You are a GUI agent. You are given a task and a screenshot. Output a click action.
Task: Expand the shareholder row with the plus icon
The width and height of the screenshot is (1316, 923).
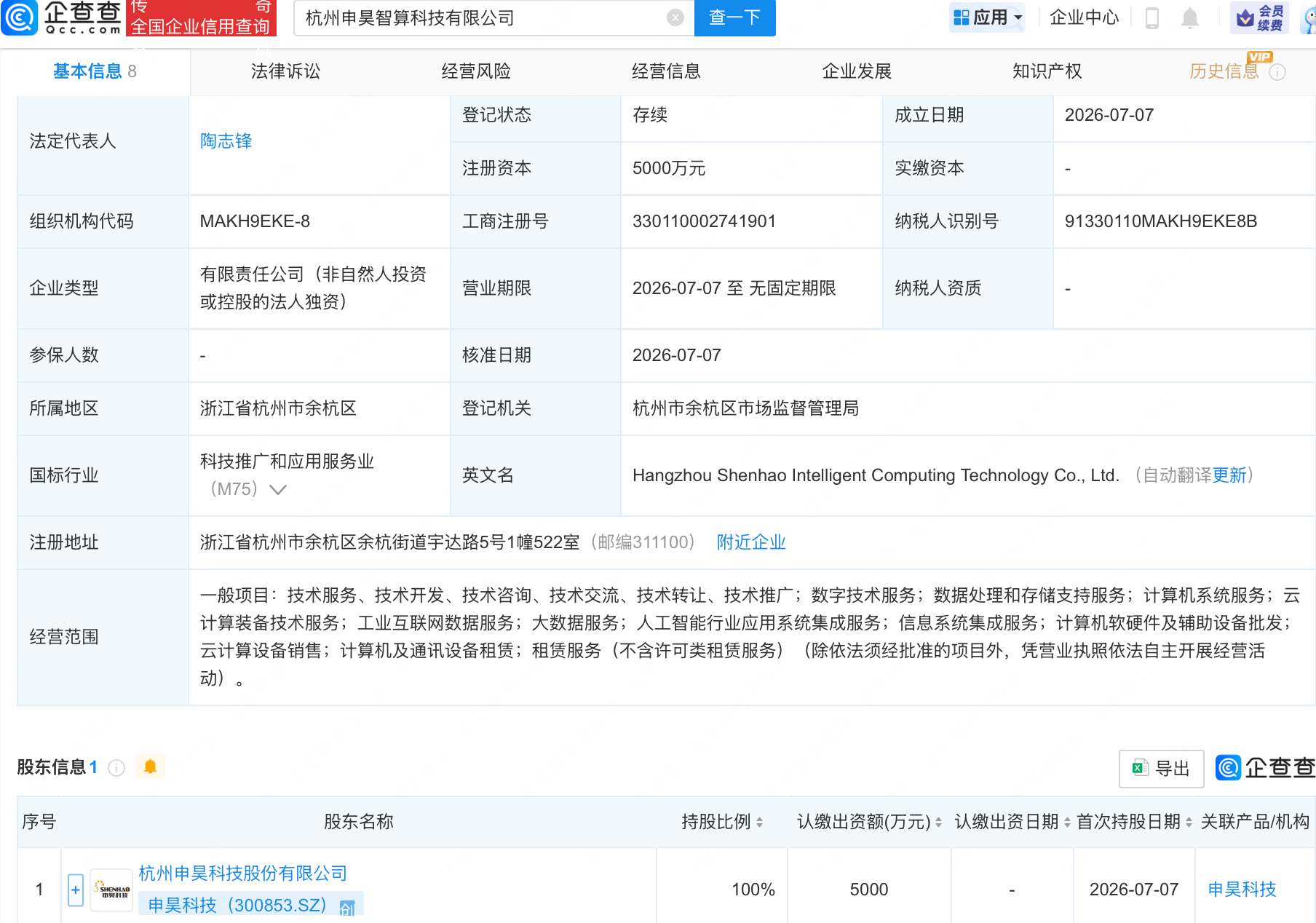pyautogui.click(x=76, y=890)
